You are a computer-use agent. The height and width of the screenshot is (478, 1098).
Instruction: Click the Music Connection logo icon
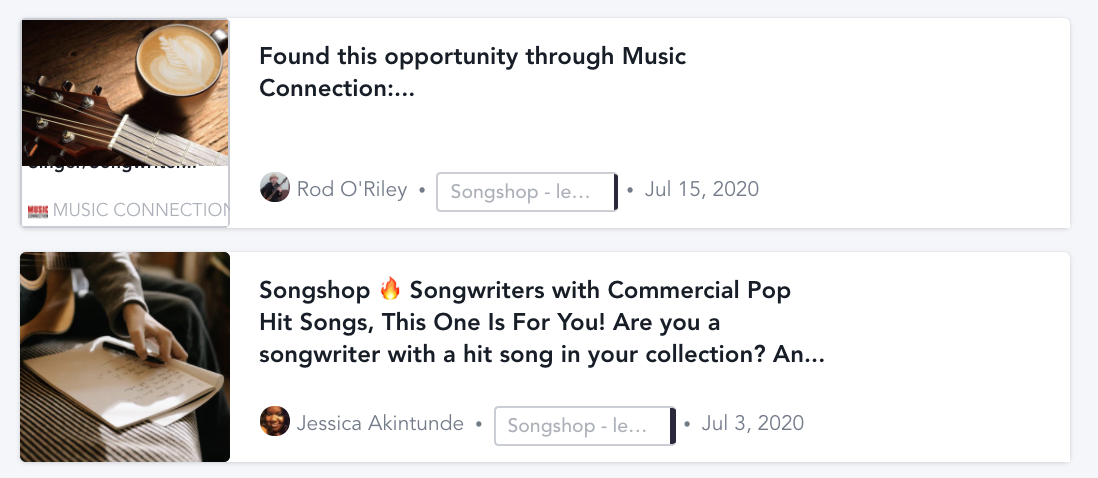point(38,211)
